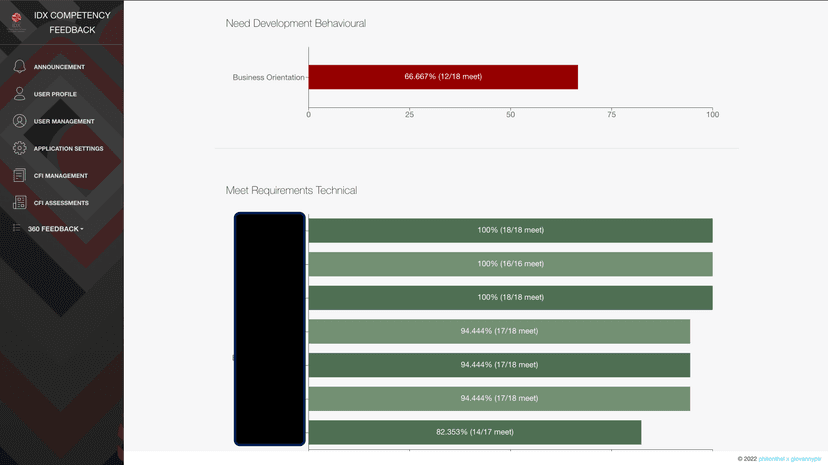Viewport: 828px width, 465px height.
Task: Select CFI Assessments in sidebar
Action: coord(61,203)
